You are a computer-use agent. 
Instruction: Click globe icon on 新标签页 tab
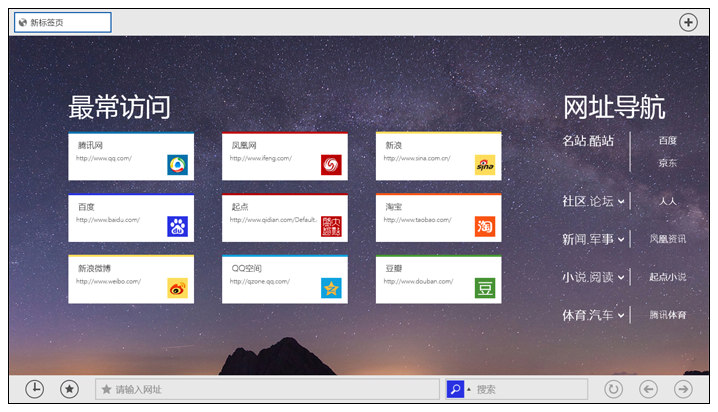pyautogui.click(x=22, y=22)
